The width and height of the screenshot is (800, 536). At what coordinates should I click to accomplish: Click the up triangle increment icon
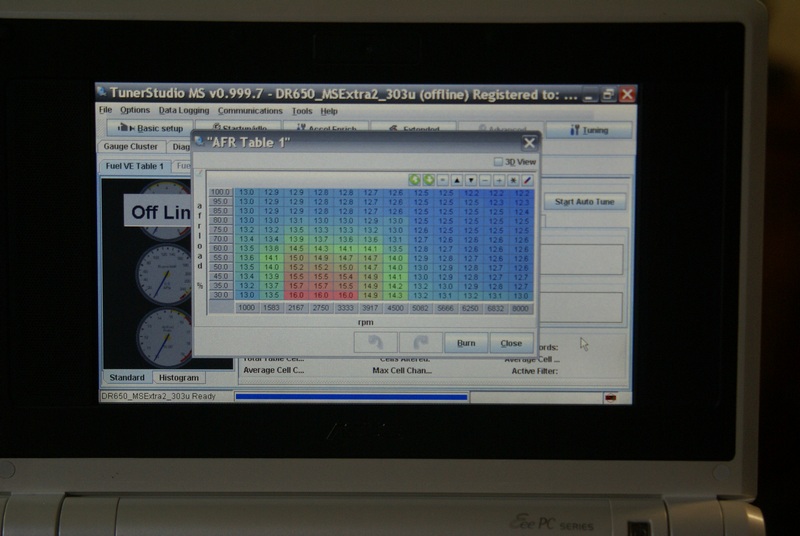coord(457,180)
